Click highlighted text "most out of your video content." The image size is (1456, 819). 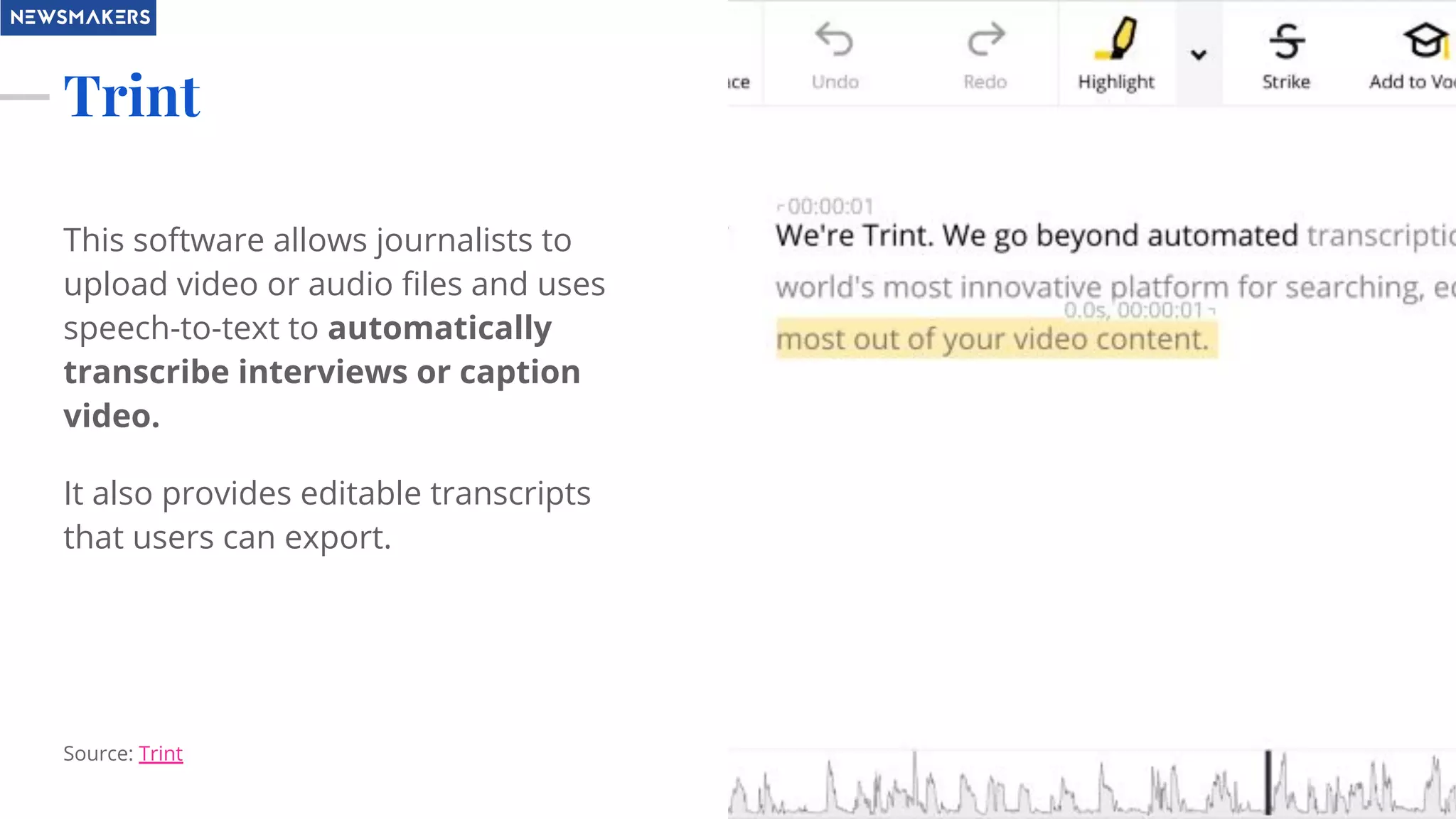click(x=996, y=340)
